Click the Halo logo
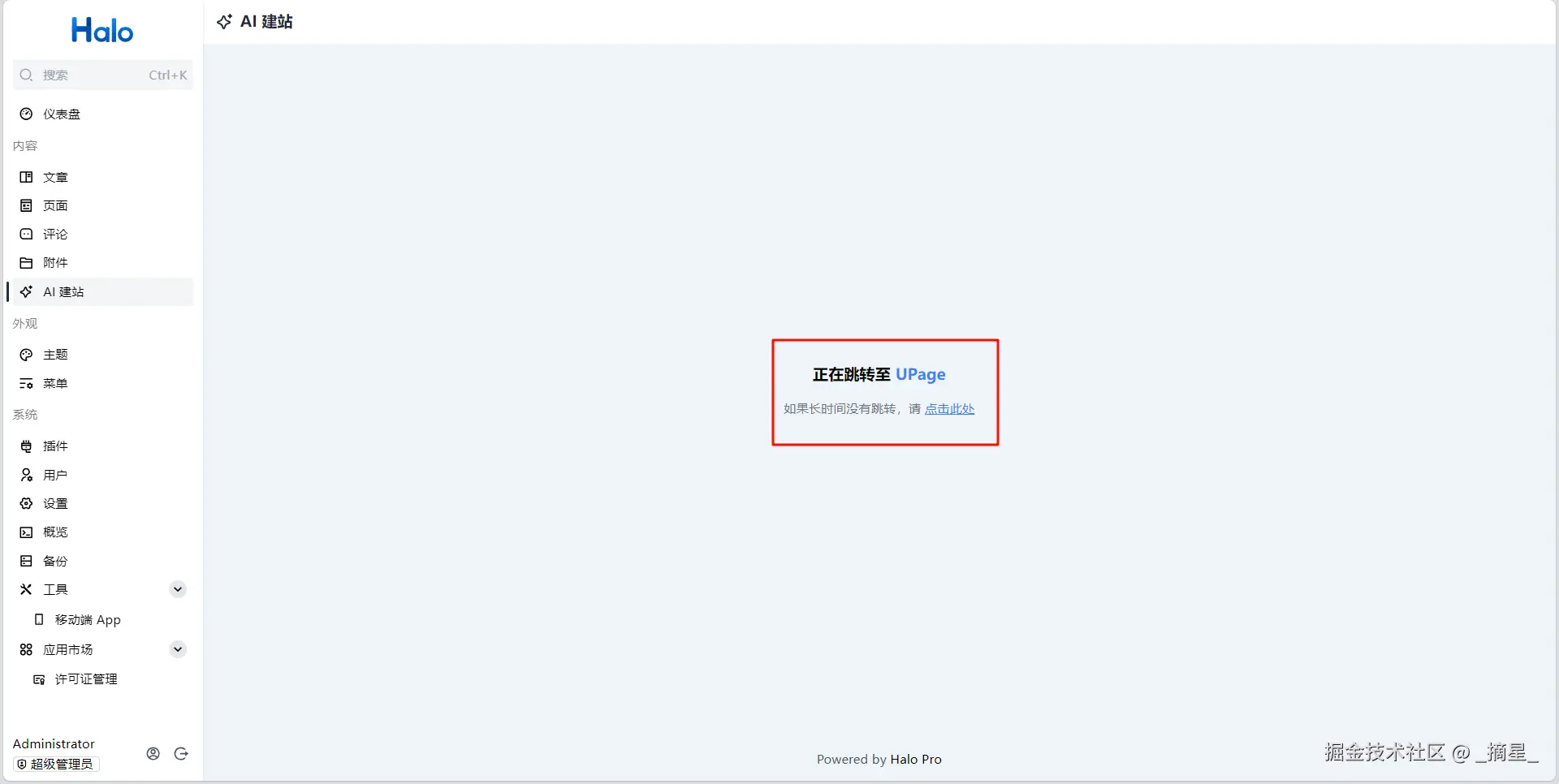 [x=102, y=31]
